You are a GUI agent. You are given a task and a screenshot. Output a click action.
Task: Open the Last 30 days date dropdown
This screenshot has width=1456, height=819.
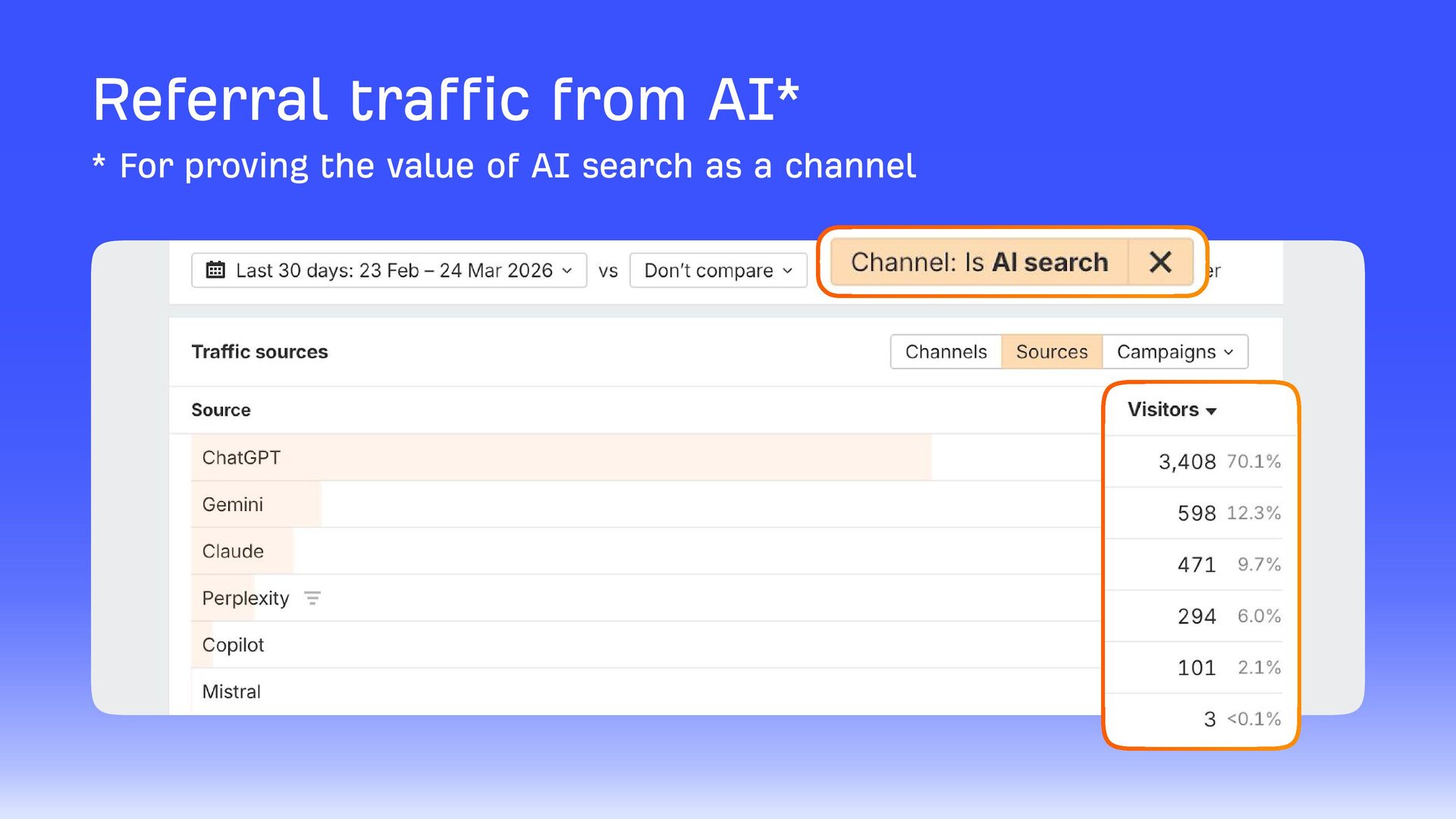click(389, 271)
